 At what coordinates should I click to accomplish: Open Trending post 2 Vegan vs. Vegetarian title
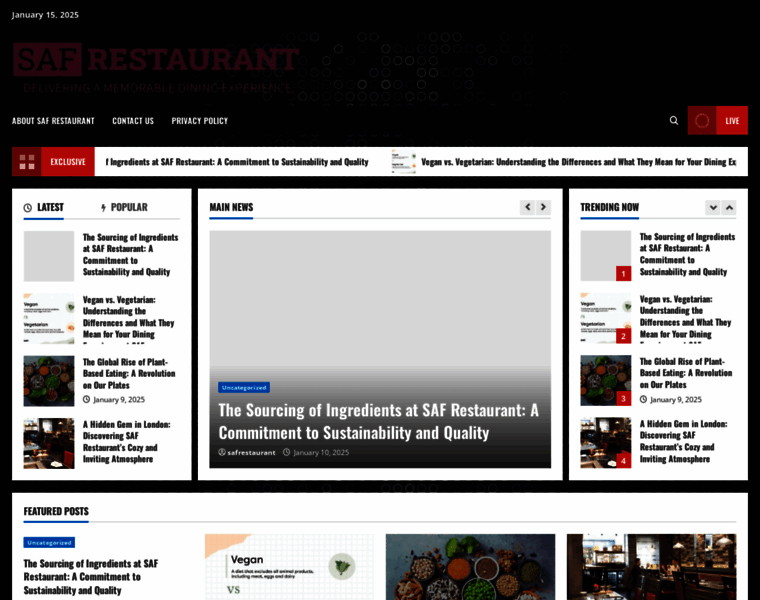[x=685, y=319]
